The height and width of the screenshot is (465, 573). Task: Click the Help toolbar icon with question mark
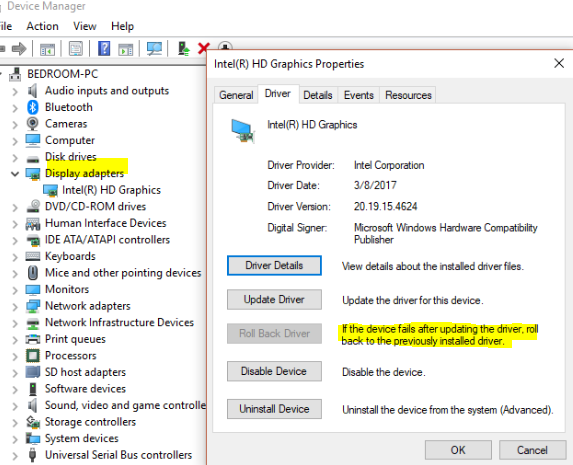click(104, 48)
